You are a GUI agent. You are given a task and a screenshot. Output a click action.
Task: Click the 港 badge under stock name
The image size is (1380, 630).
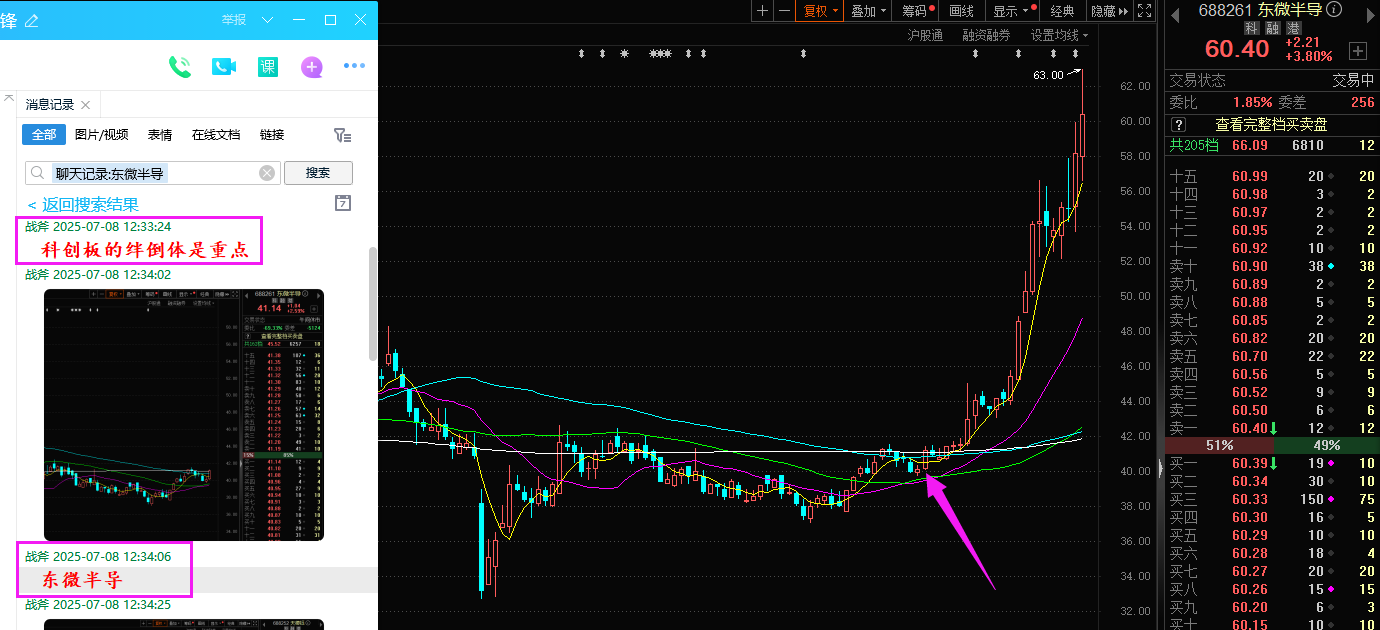[1294, 29]
